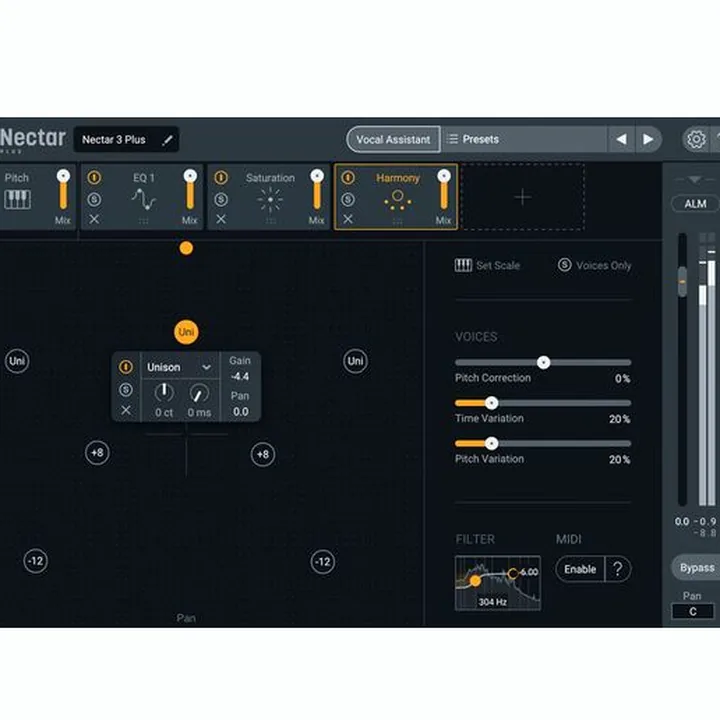Open the EQ 1 curve icon
The width and height of the screenshot is (720, 720).
[x=144, y=199]
